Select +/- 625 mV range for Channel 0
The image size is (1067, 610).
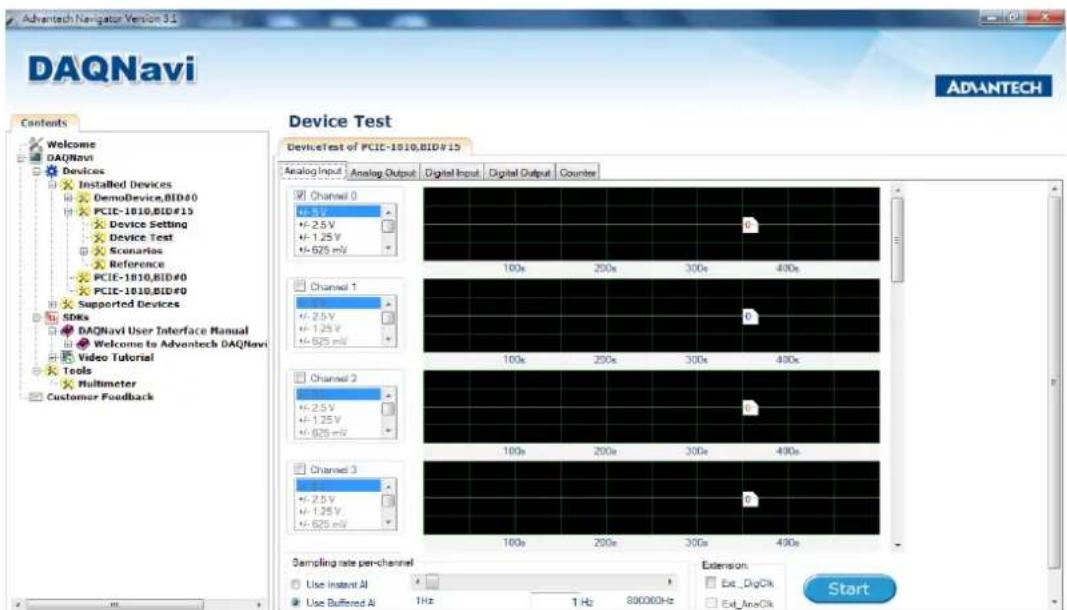tap(338, 251)
